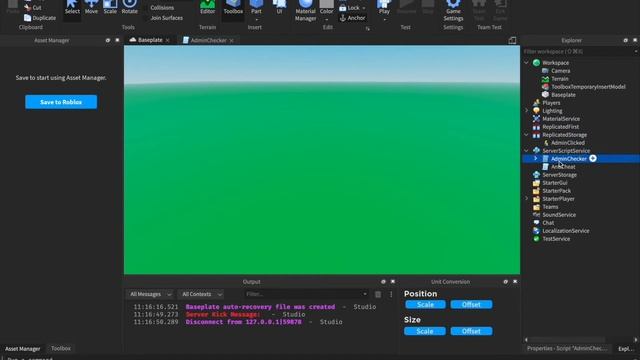
Task: Click the Cut command
Action: pyautogui.click(x=33, y=7)
